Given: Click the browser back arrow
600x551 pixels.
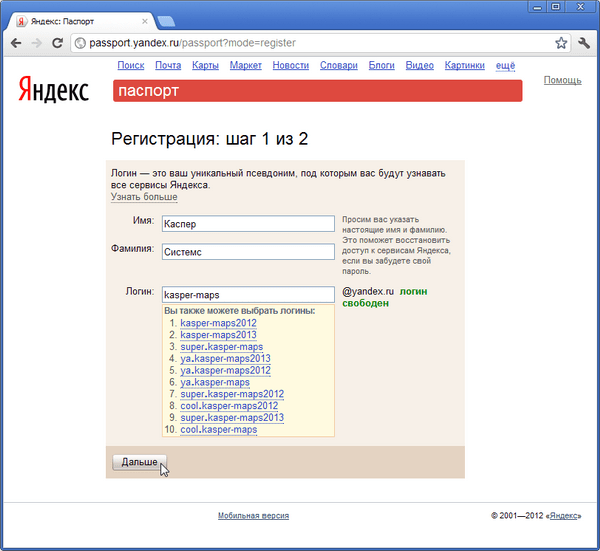Looking at the screenshot, I should point(16,43).
